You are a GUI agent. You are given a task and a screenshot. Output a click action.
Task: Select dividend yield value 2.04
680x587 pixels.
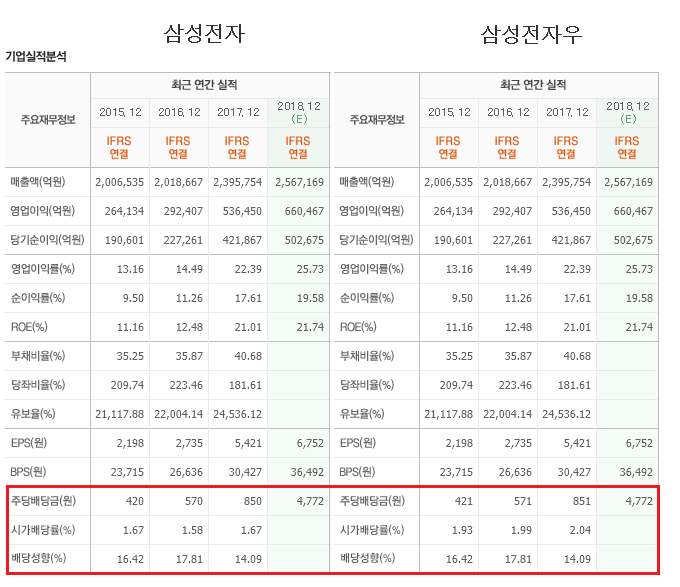[580, 530]
